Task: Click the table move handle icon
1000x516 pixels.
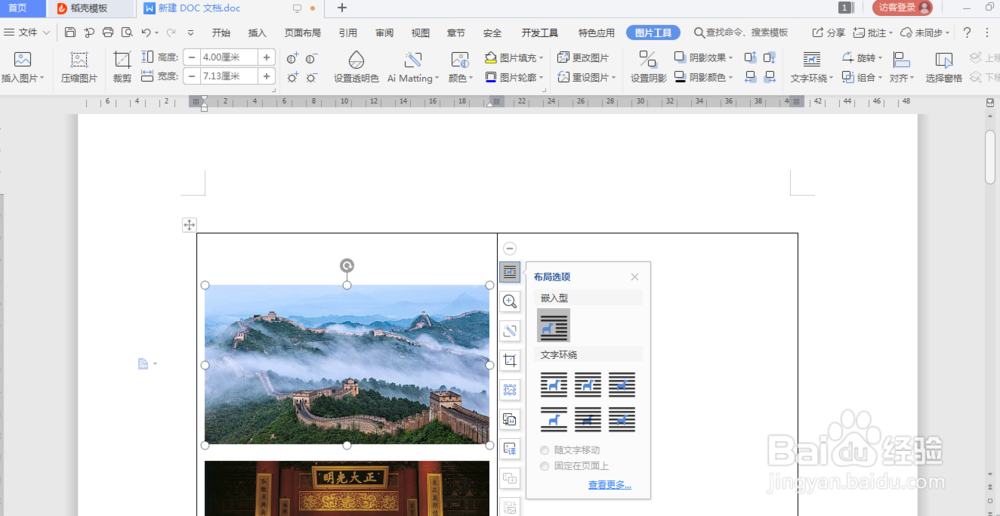Action: coord(189,225)
